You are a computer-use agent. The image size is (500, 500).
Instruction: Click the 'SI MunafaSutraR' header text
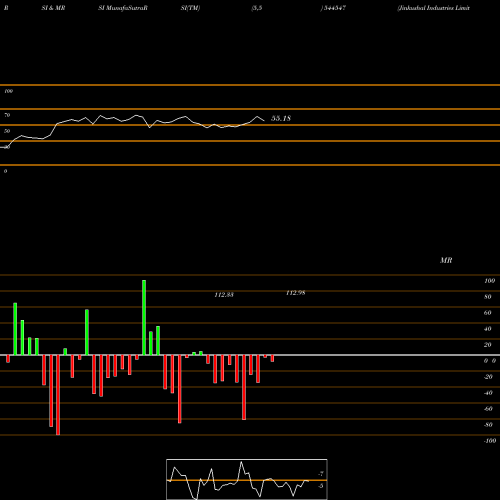pos(123,8)
